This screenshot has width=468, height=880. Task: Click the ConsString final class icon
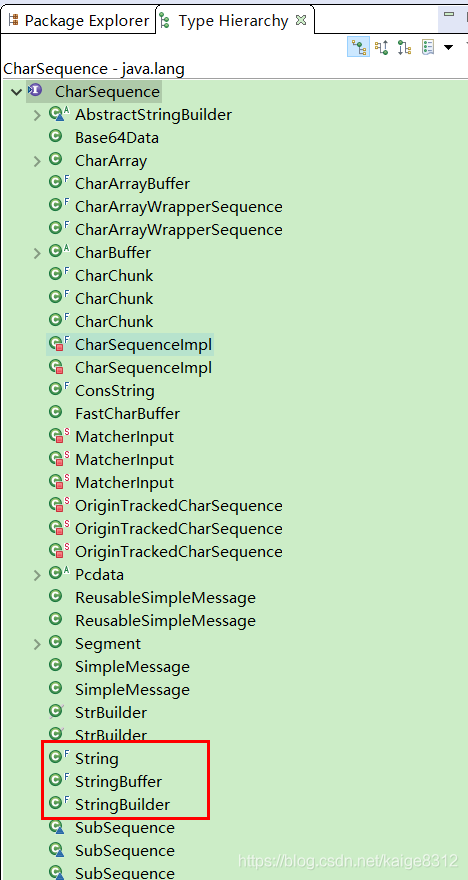57,389
